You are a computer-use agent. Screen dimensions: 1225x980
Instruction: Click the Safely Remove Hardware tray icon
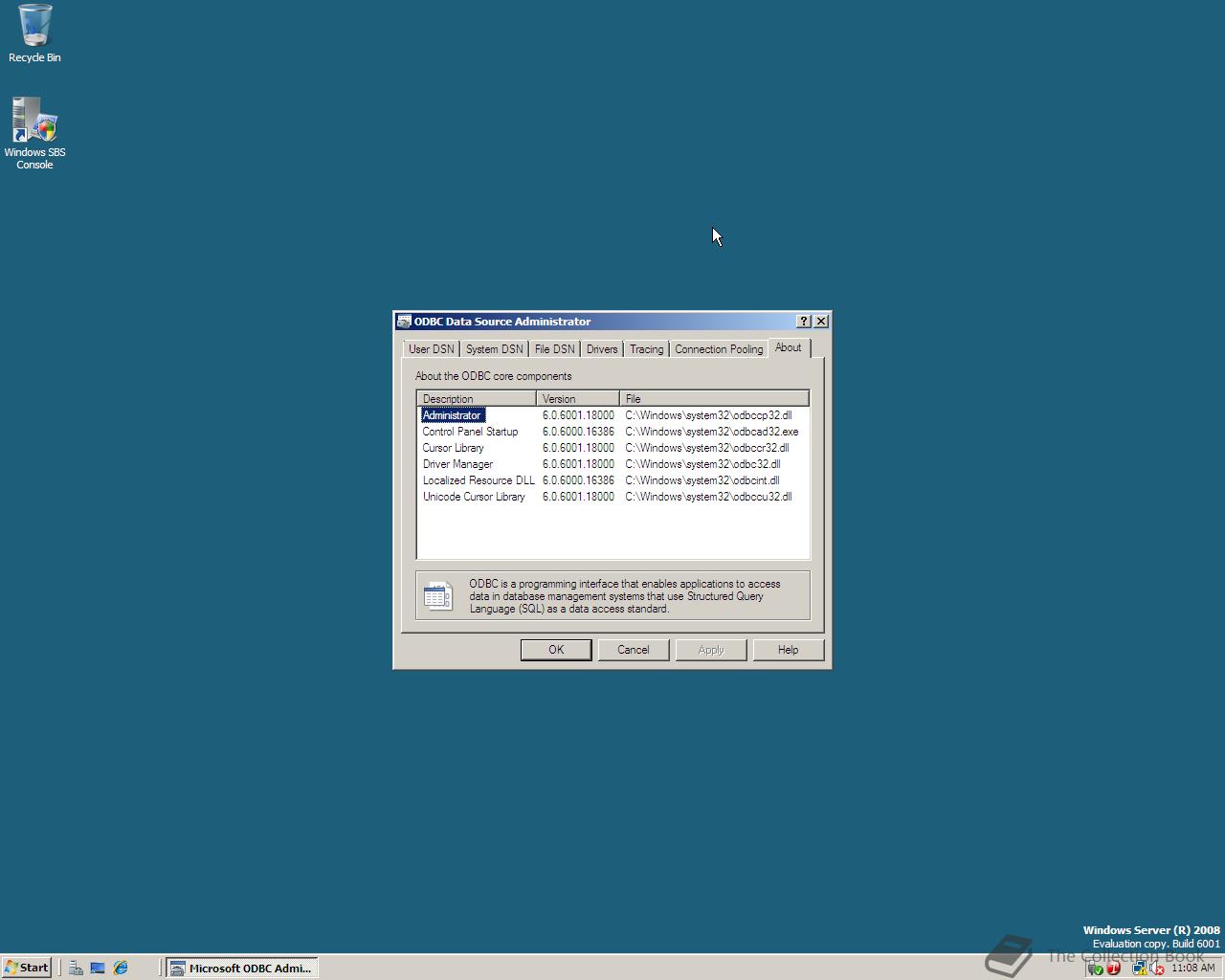pyautogui.click(x=1096, y=969)
